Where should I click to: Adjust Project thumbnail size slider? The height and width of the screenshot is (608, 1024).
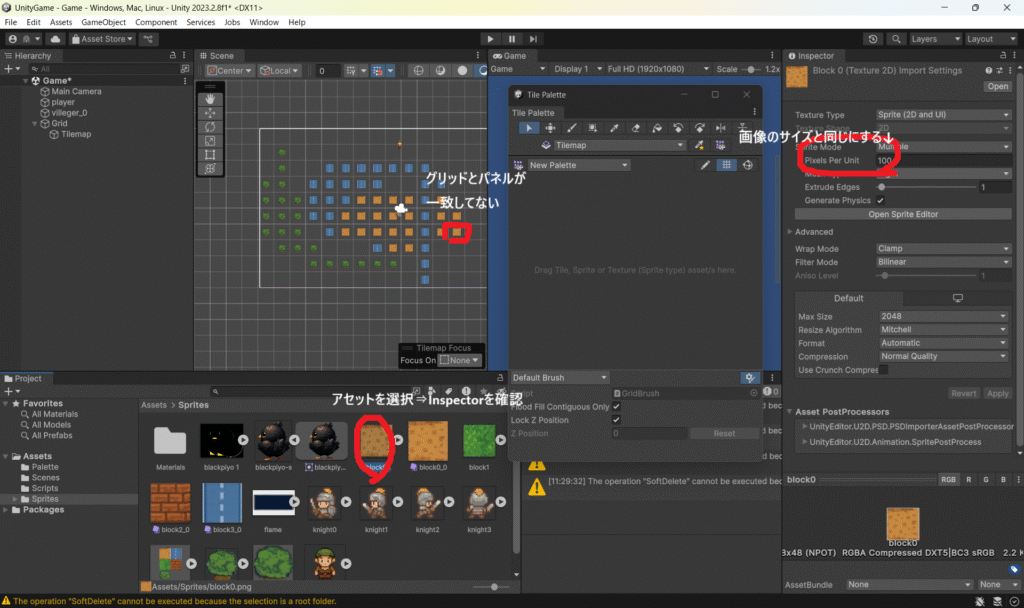tap(494, 586)
